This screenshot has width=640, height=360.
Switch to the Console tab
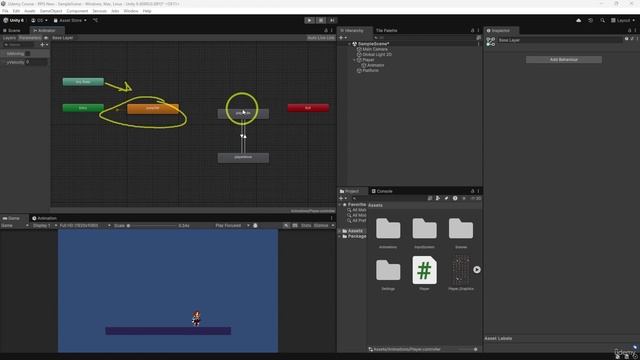382,191
